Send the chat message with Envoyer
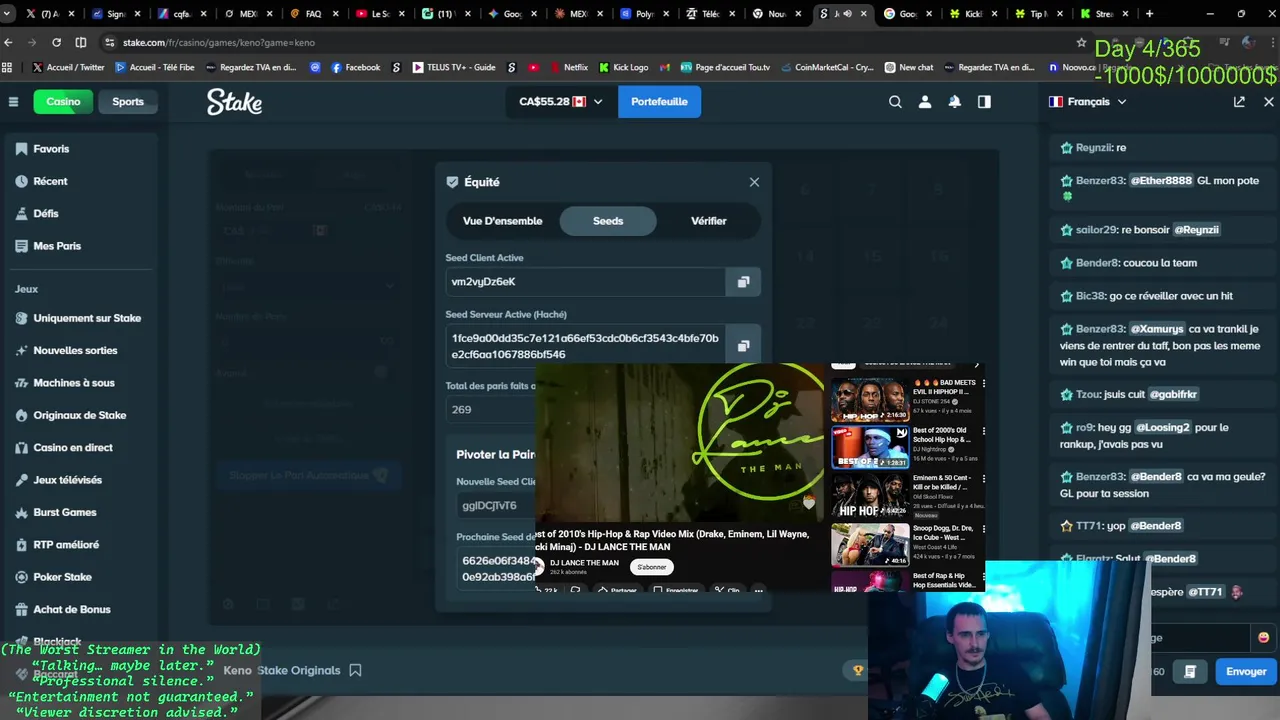This screenshot has height=720, width=1280. point(1246,671)
